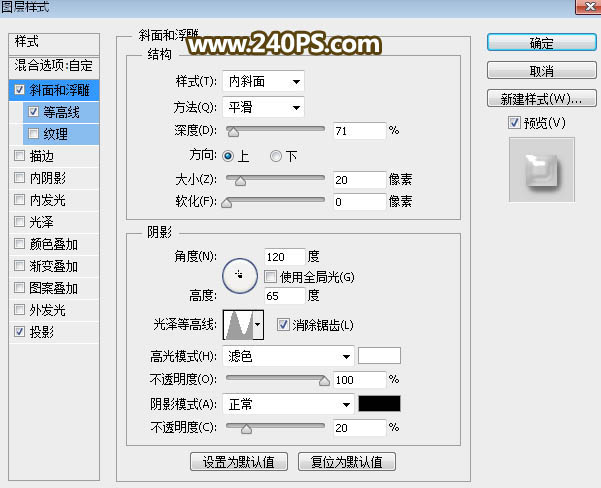Click the 确定 button
This screenshot has height=488, width=601.
(542, 43)
